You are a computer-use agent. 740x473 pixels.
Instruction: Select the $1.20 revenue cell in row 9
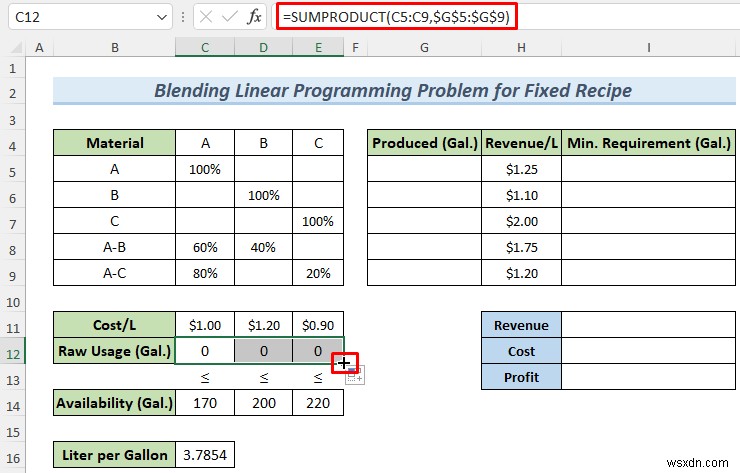coord(521,273)
